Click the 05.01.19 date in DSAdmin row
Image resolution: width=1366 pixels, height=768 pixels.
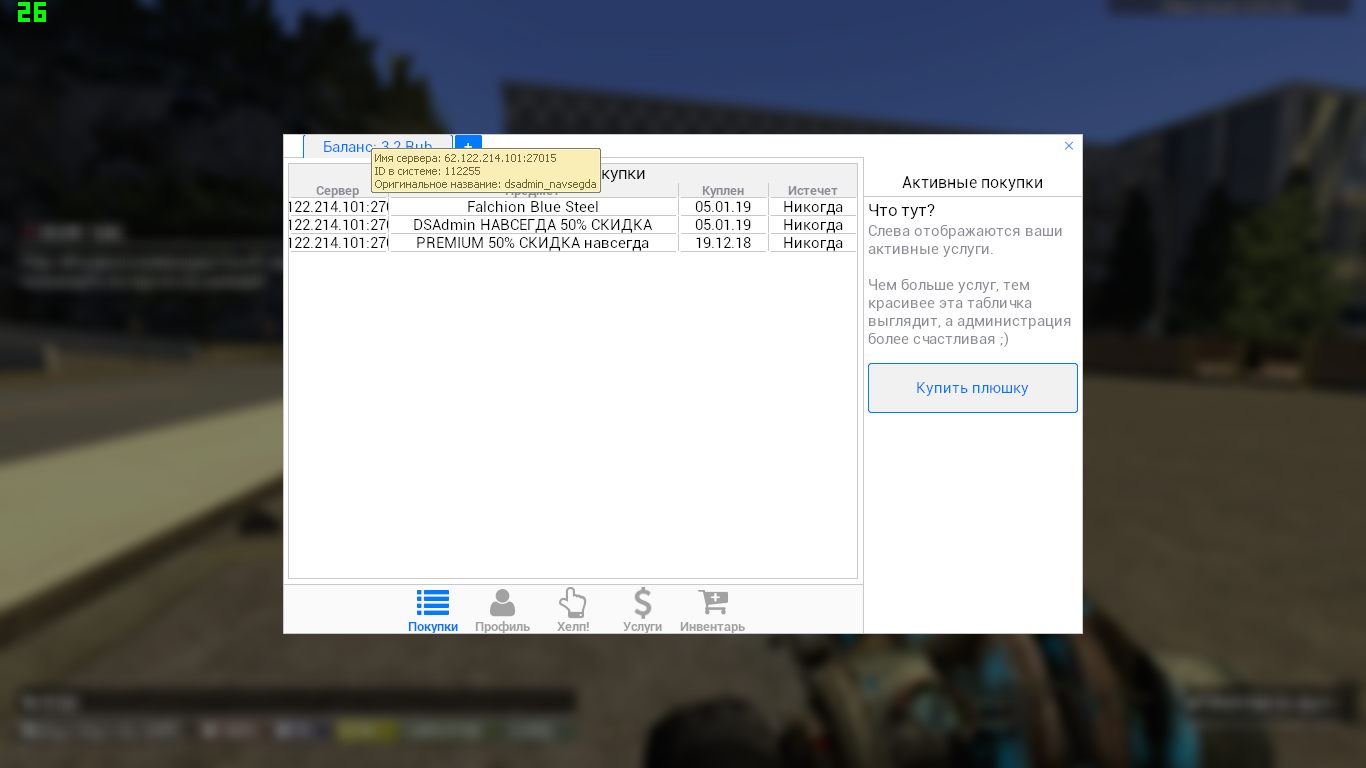(722, 225)
